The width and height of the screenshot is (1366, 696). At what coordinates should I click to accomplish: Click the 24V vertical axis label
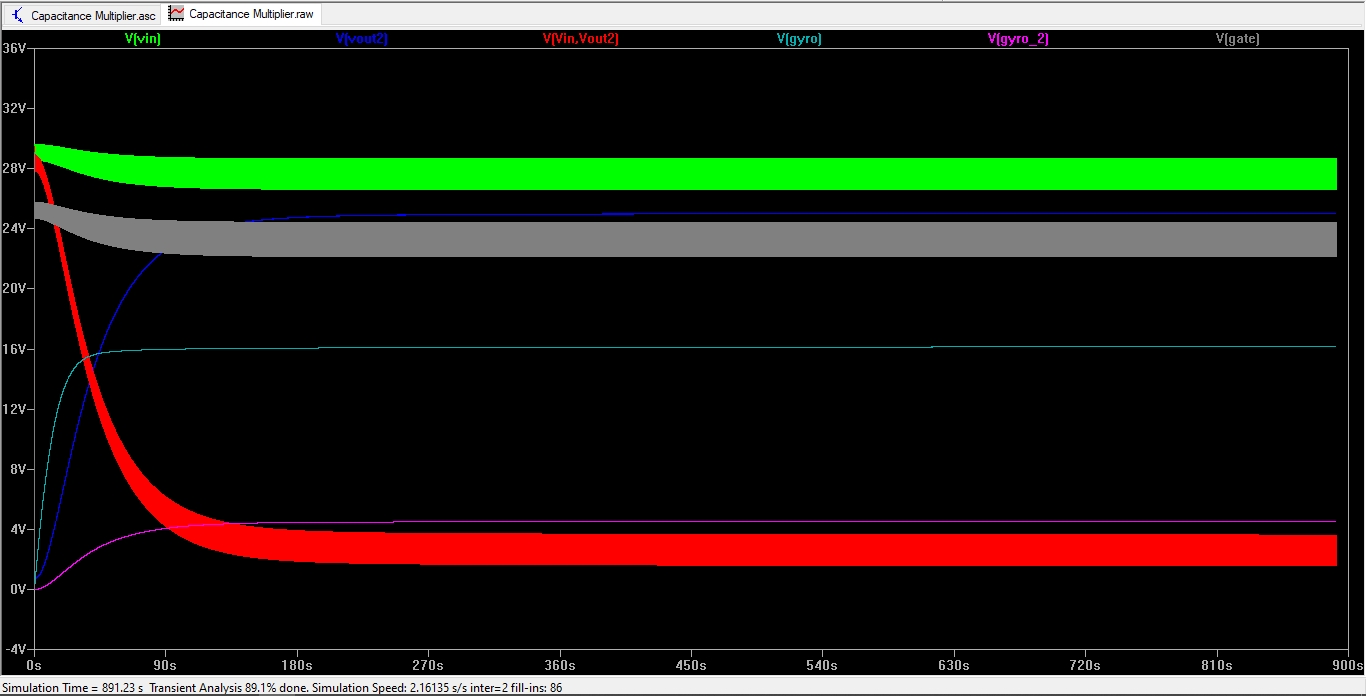[x=14, y=228]
